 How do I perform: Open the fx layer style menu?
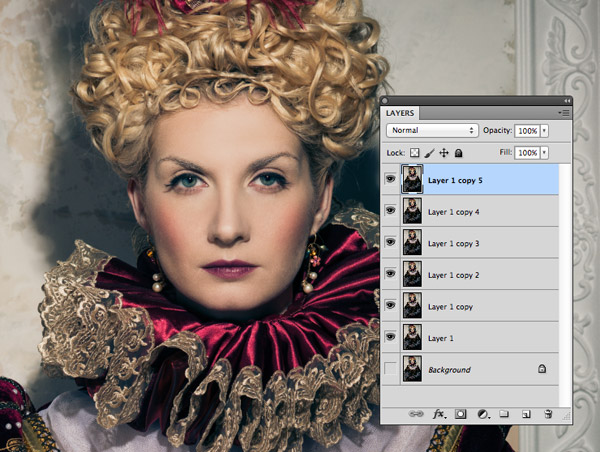point(438,413)
